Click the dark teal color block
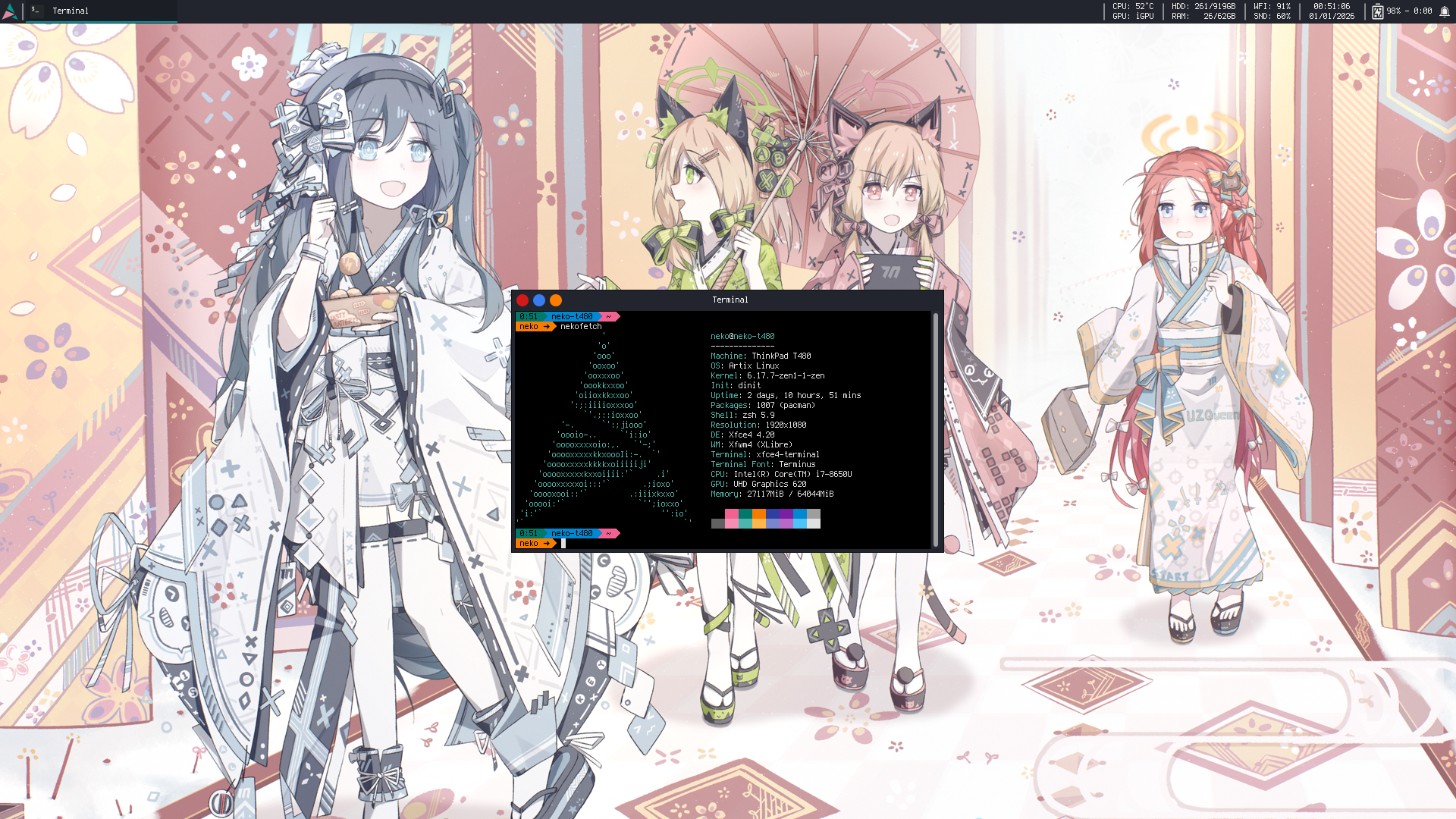 tap(745, 514)
